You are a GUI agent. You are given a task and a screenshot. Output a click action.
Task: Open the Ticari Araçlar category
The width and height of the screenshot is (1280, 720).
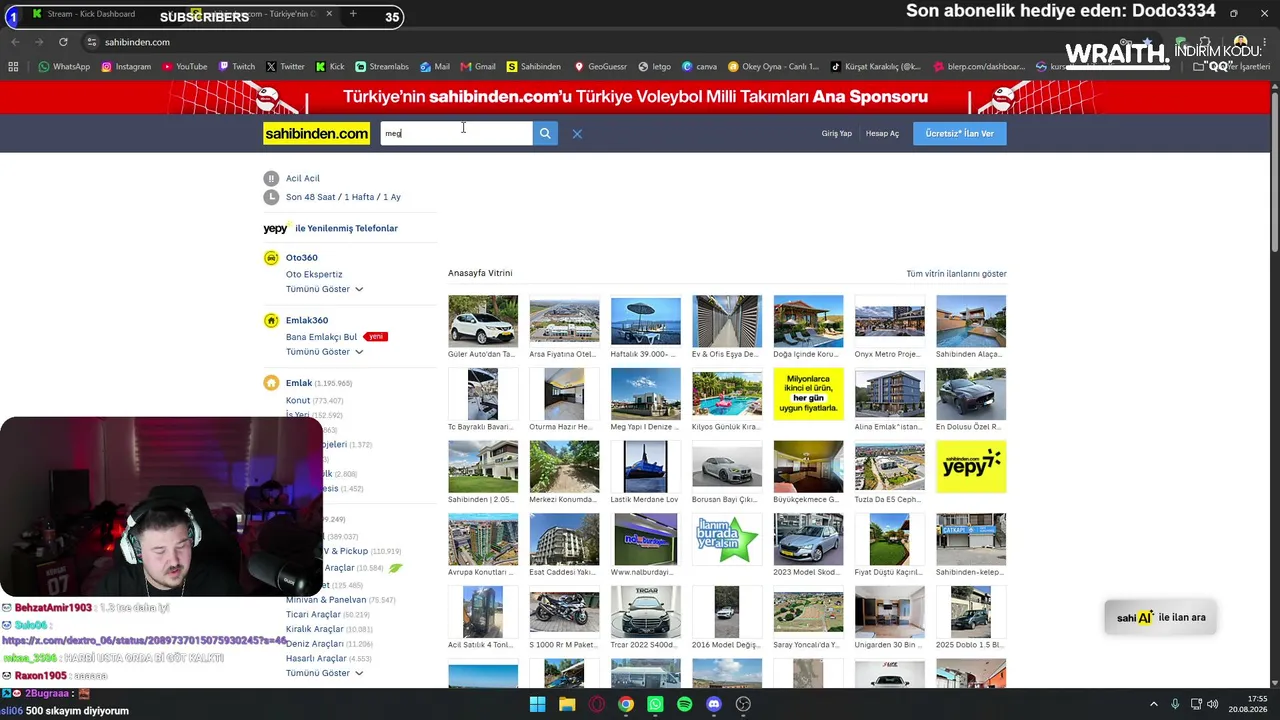[313, 615]
